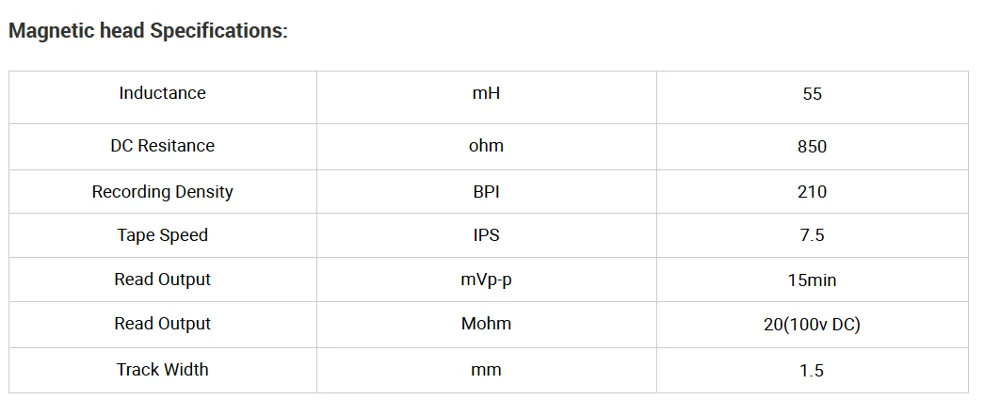Click the BPI unit cell
The image size is (1000, 416).
tap(486, 192)
